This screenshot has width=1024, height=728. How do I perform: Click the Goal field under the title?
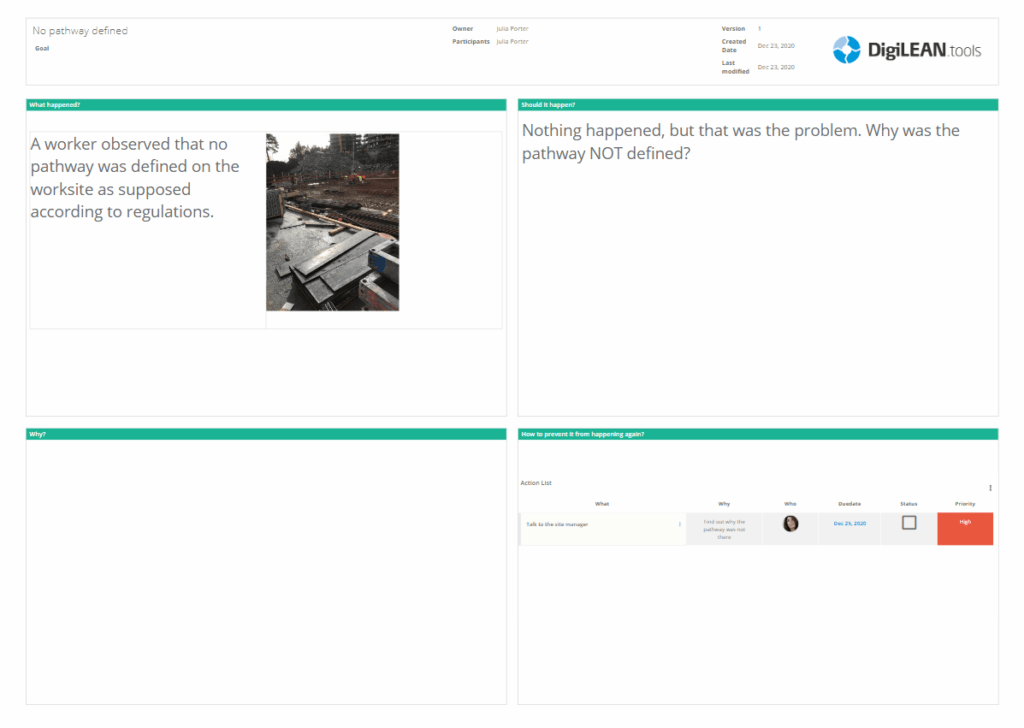41,47
